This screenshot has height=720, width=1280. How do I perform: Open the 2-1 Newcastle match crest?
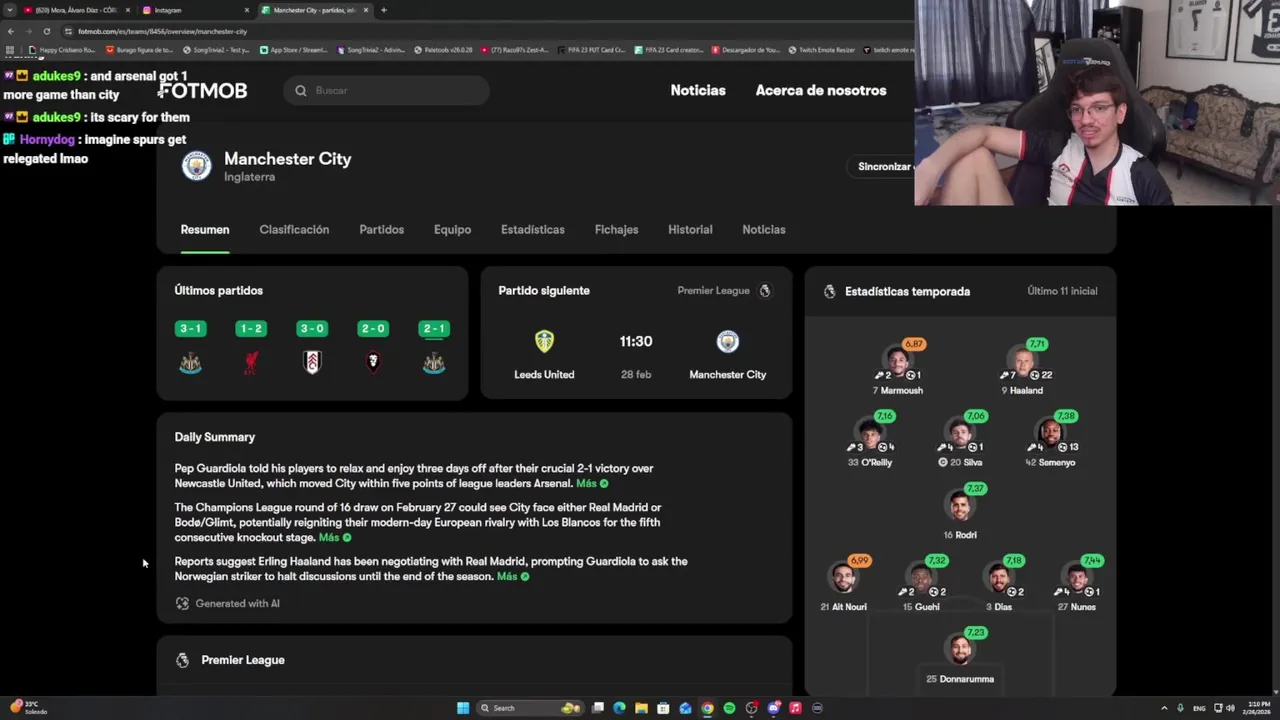pyautogui.click(x=434, y=363)
